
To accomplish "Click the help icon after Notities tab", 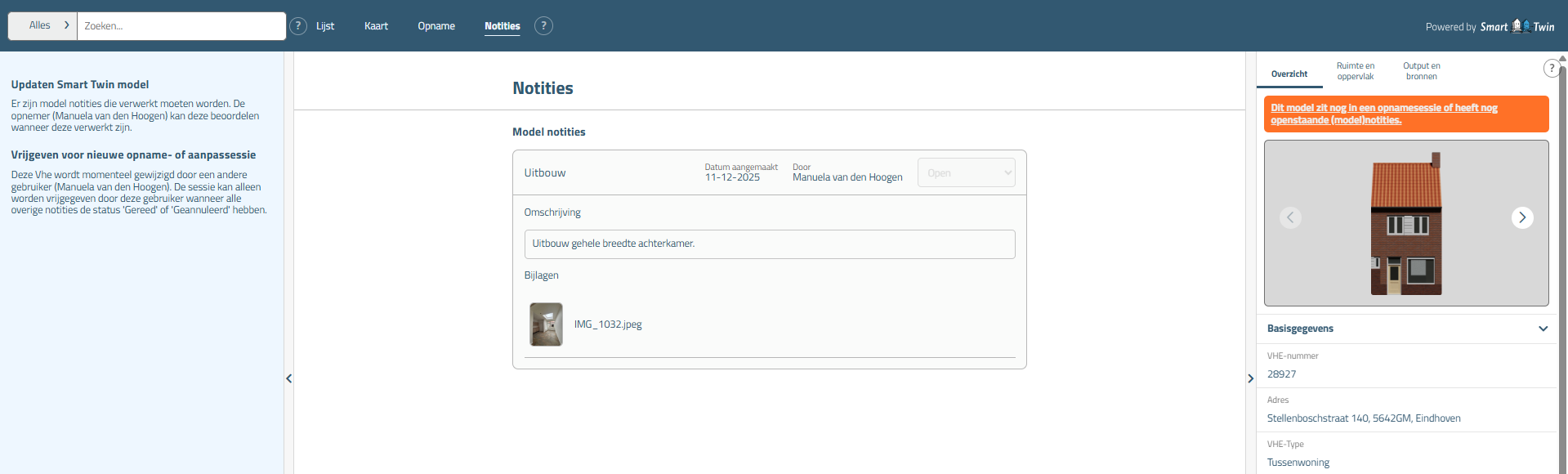I will 543,26.
